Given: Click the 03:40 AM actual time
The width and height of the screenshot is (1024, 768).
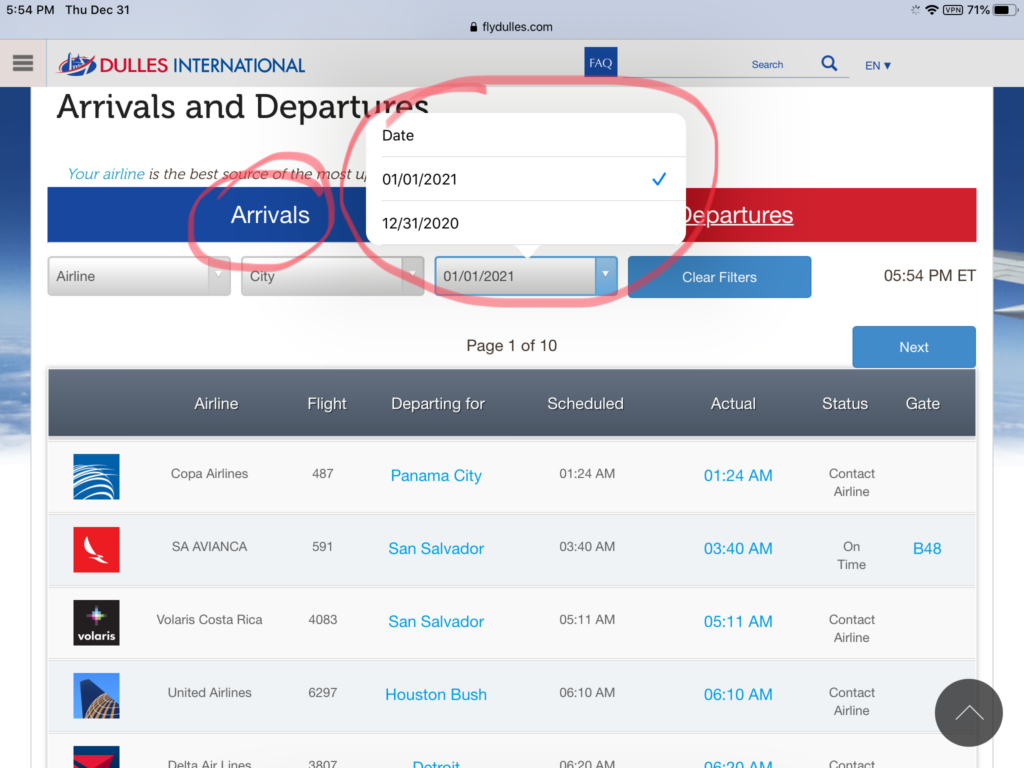Looking at the screenshot, I should 738,549.
